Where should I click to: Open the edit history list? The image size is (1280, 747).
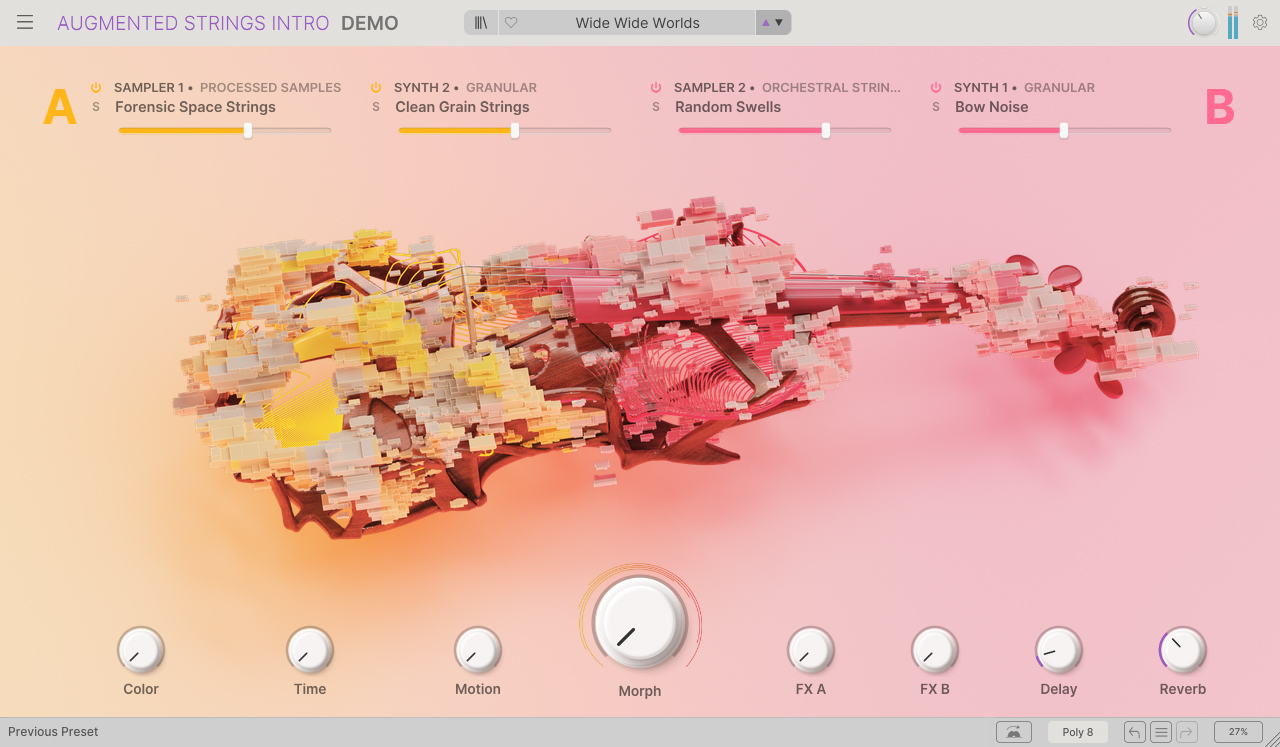pyautogui.click(x=1160, y=732)
